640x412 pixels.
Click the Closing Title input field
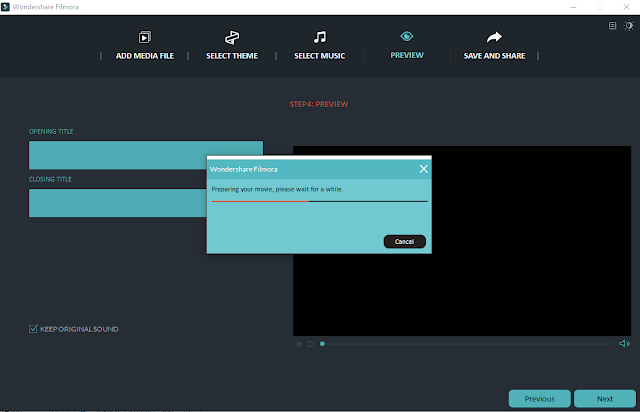tap(118, 203)
